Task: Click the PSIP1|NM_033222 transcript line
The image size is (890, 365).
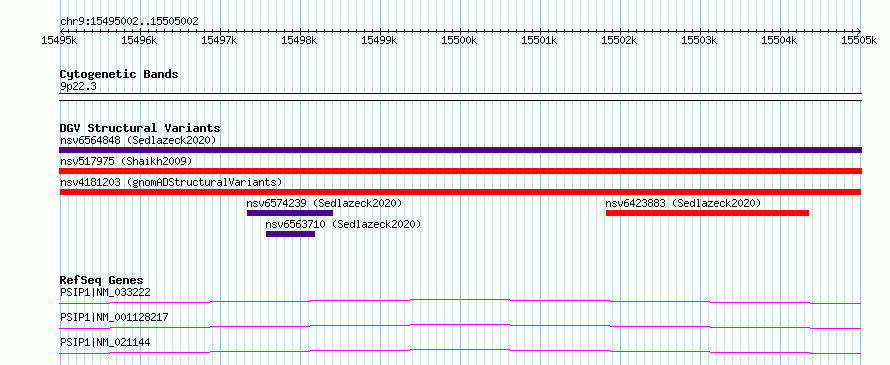Action: [x=460, y=301]
